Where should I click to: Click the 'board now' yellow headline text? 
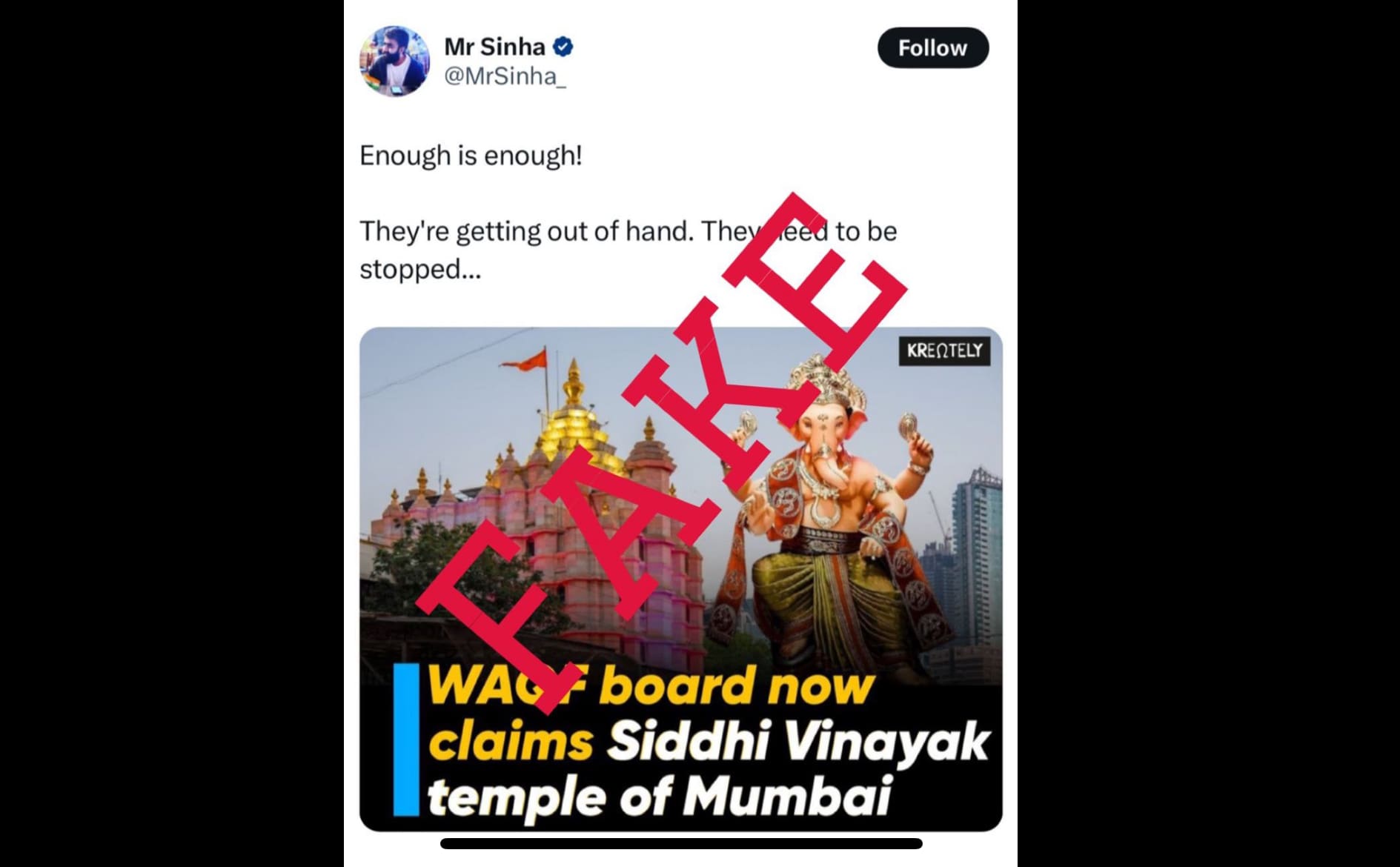pos(736,685)
